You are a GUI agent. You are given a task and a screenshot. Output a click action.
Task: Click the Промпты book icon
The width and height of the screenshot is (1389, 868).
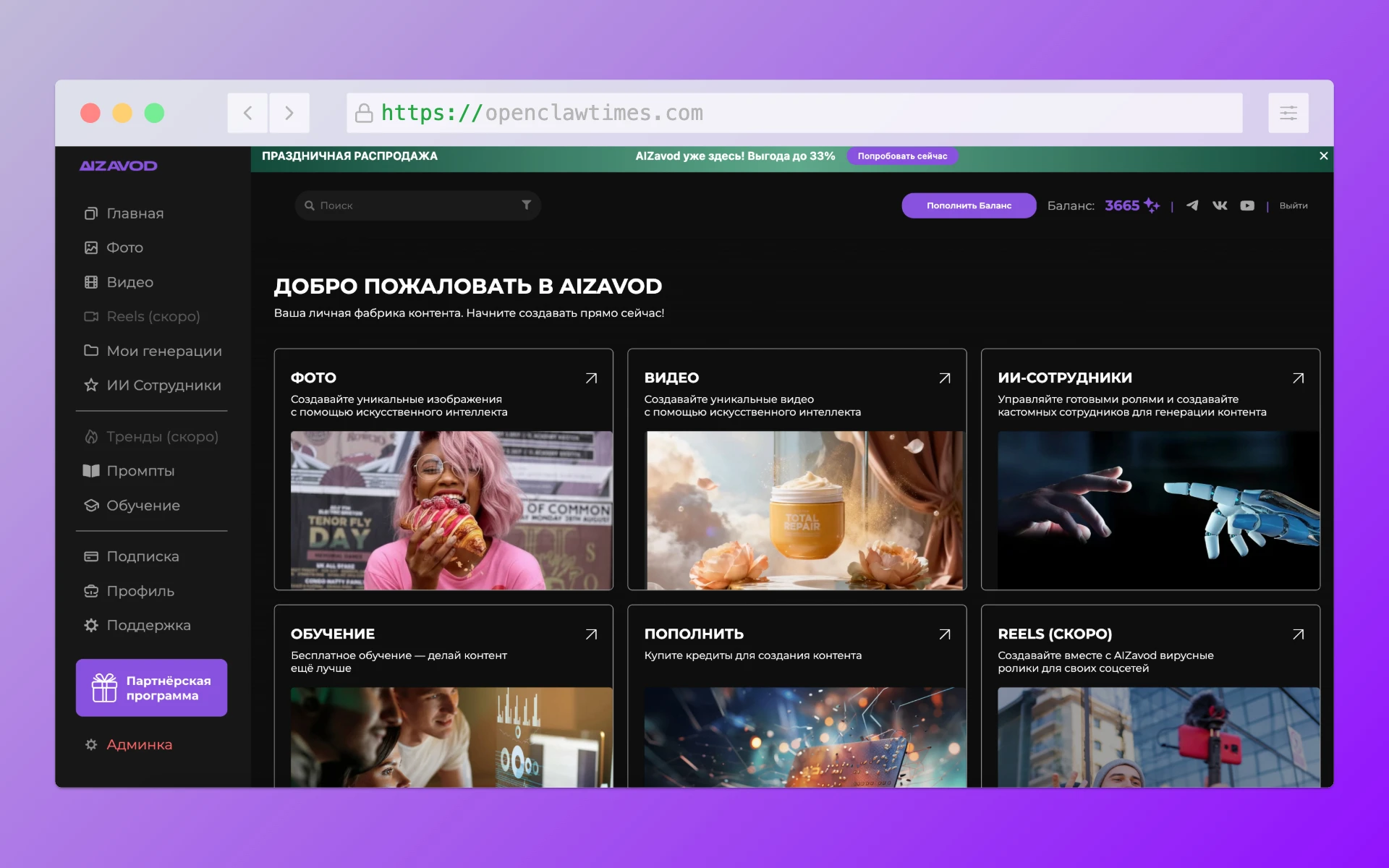(x=91, y=471)
